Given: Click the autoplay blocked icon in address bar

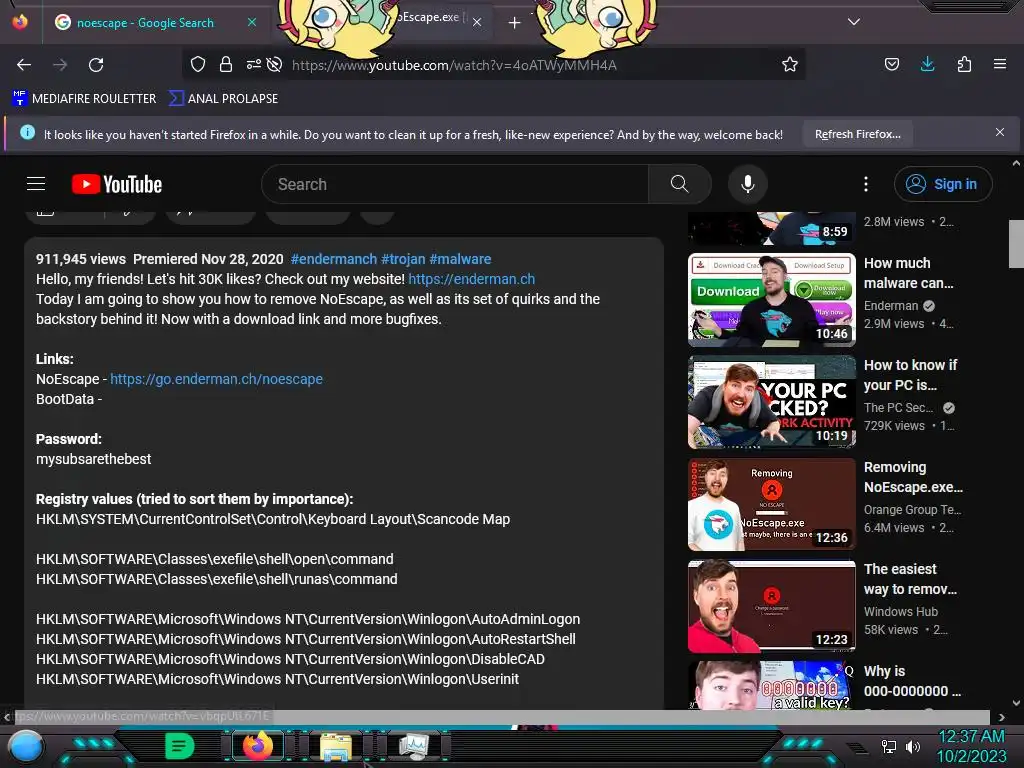Looking at the screenshot, I should pyautogui.click(x=275, y=64).
